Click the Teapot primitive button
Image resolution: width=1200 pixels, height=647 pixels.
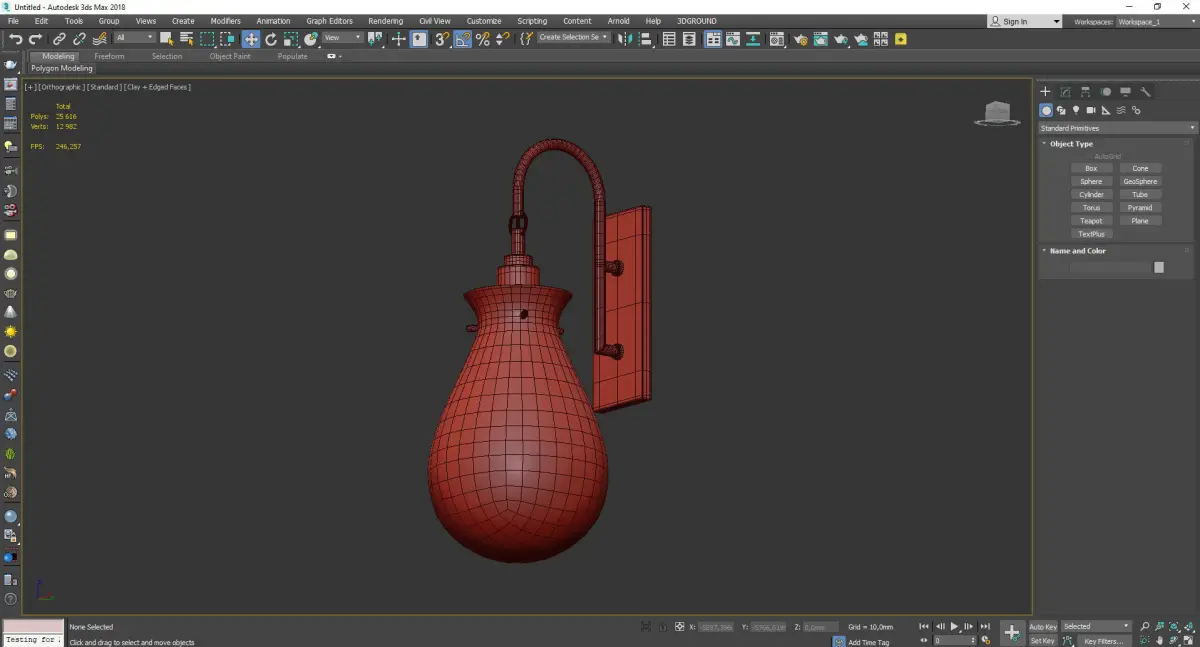(1091, 221)
